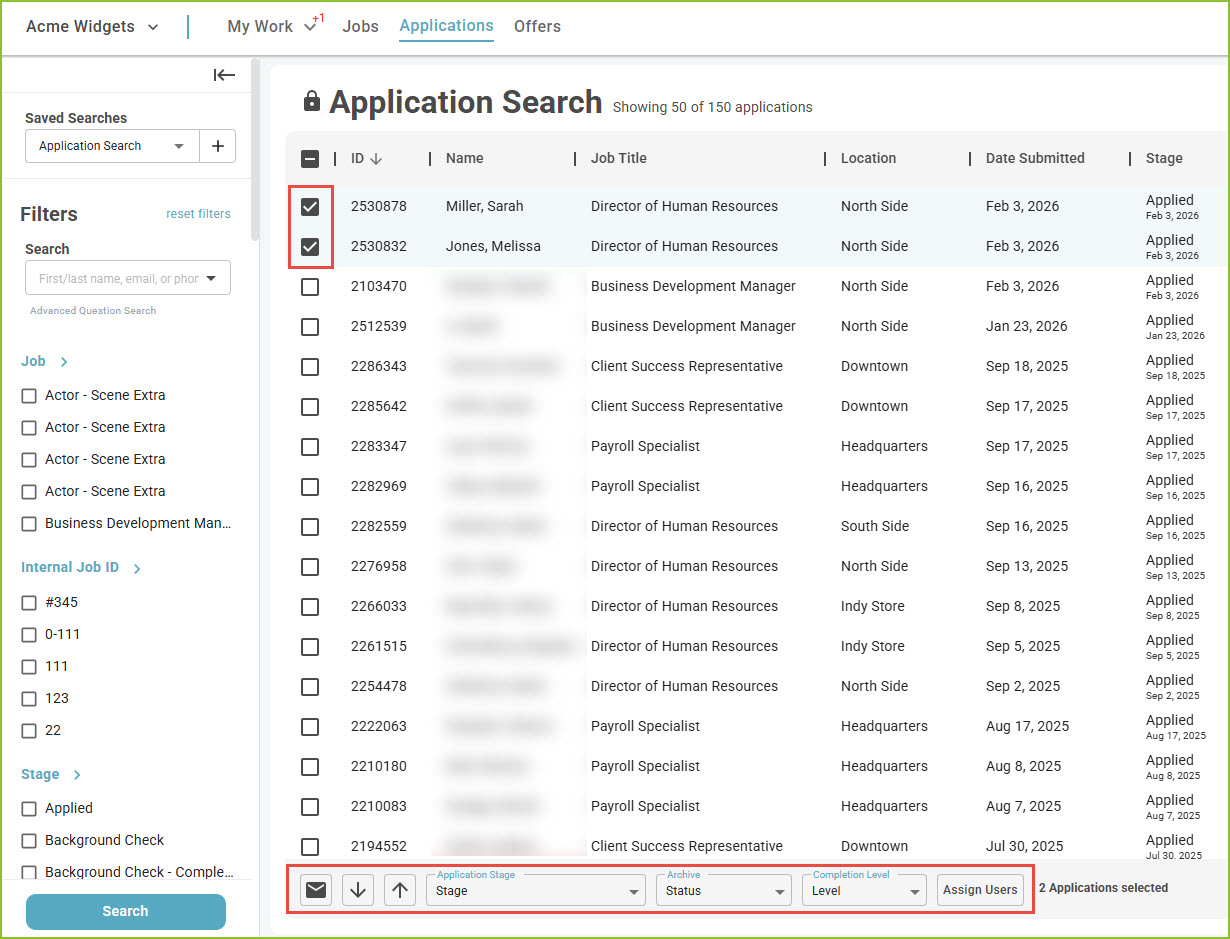Image resolution: width=1230 pixels, height=939 pixels.
Task: Enable the #345 Internal Job ID filter
Action: click(29, 603)
